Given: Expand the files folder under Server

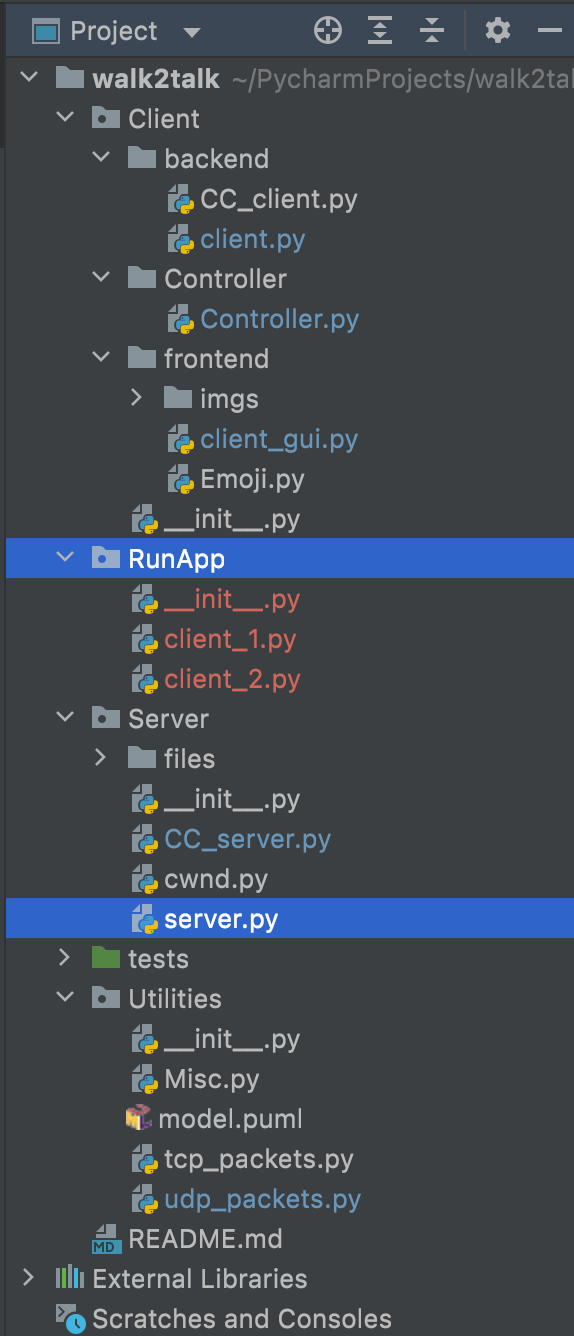Looking at the screenshot, I should point(101,758).
